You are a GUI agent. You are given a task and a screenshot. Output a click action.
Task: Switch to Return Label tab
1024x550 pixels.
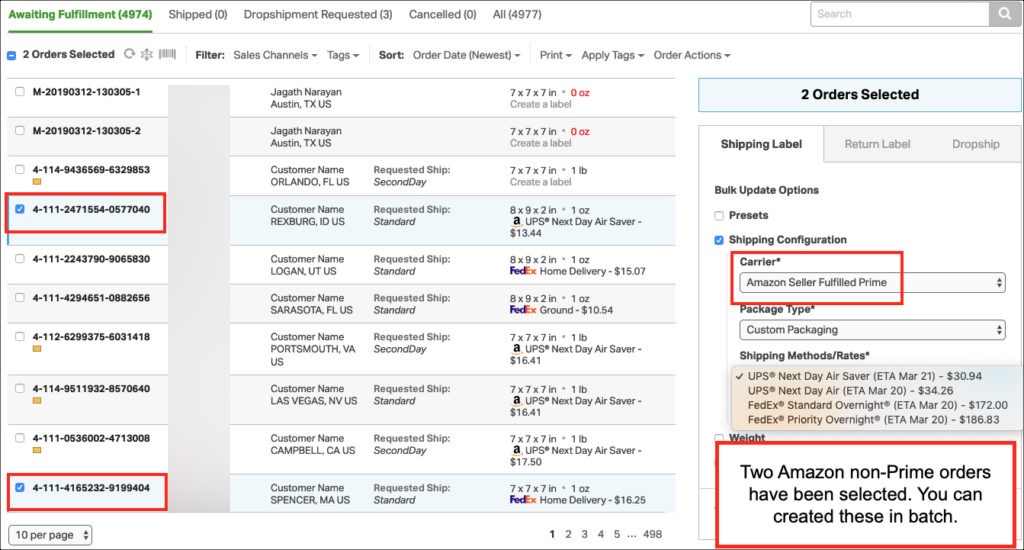click(877, 144)
